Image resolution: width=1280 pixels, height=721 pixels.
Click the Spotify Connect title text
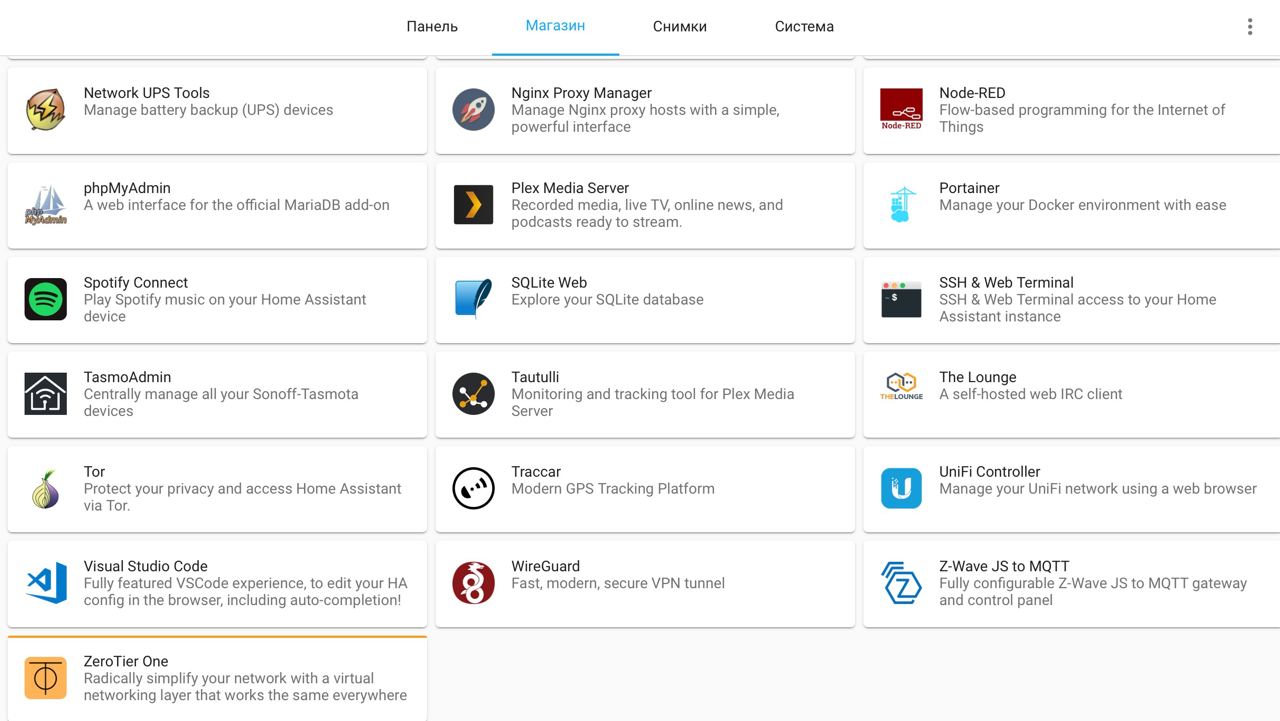coord(136,283)
